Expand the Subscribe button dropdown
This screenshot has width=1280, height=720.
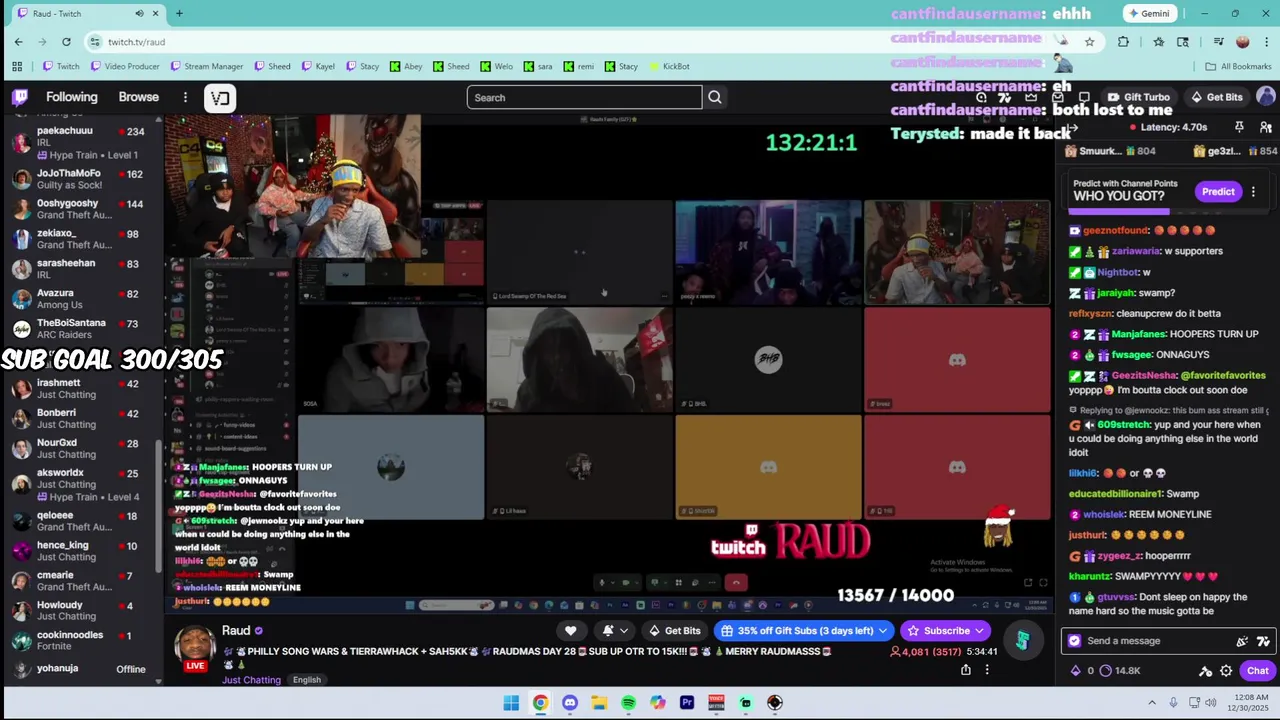tap(979, 631)
